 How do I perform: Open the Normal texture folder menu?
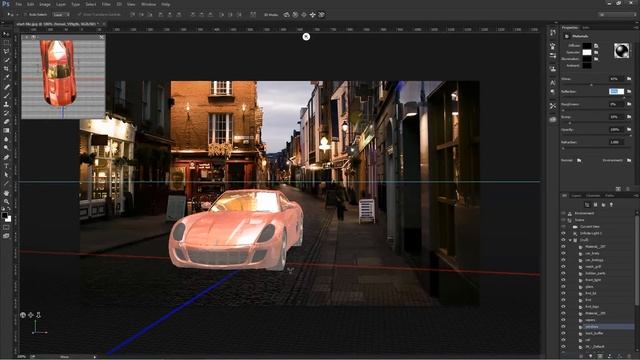(579, 160)
